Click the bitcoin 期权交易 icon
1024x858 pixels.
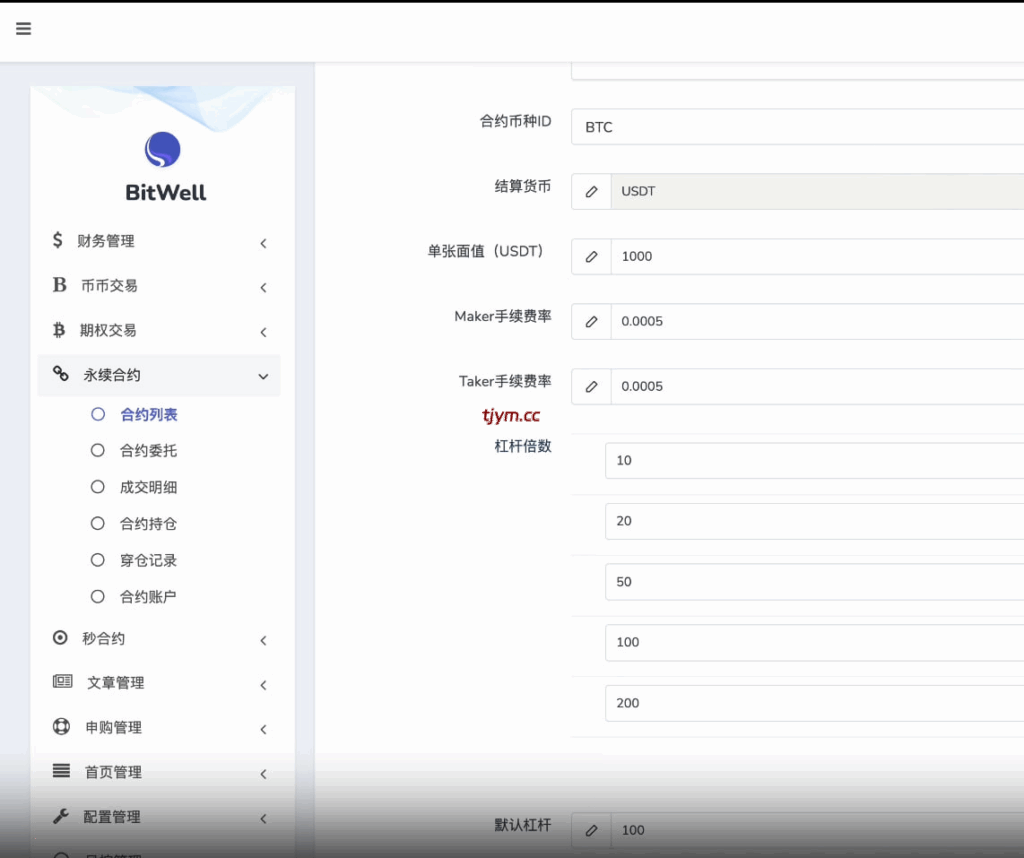tap(59, 330)
